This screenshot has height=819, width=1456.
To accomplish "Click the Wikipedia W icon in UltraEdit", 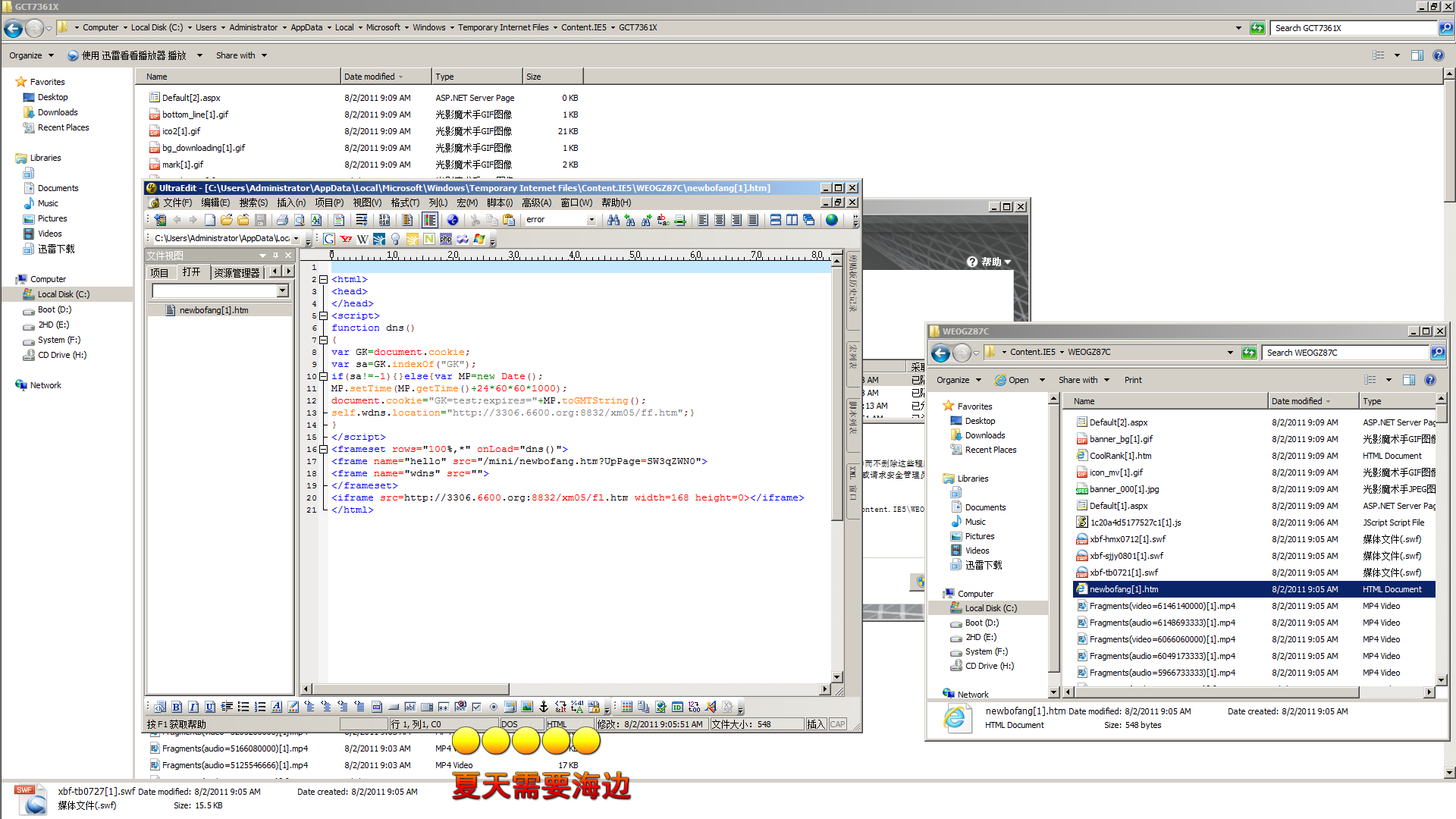I will tap(362, 239).
